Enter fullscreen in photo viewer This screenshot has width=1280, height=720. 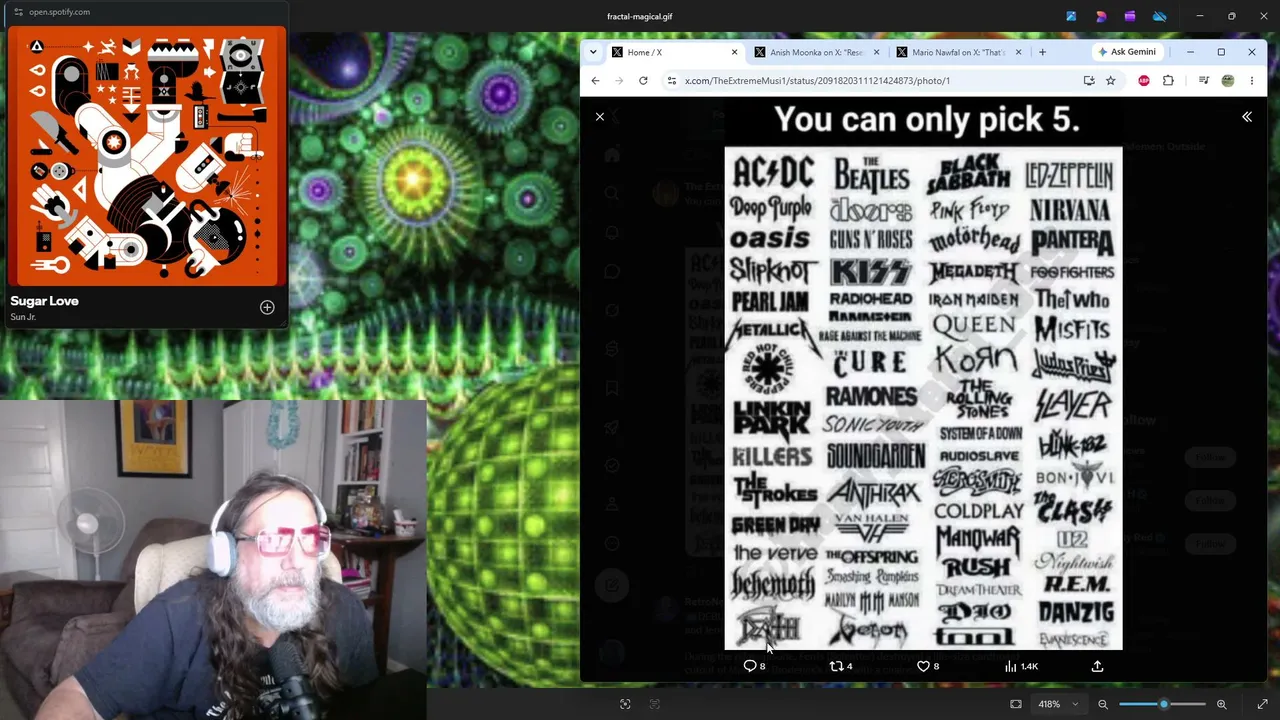(x=1262, y=704)
